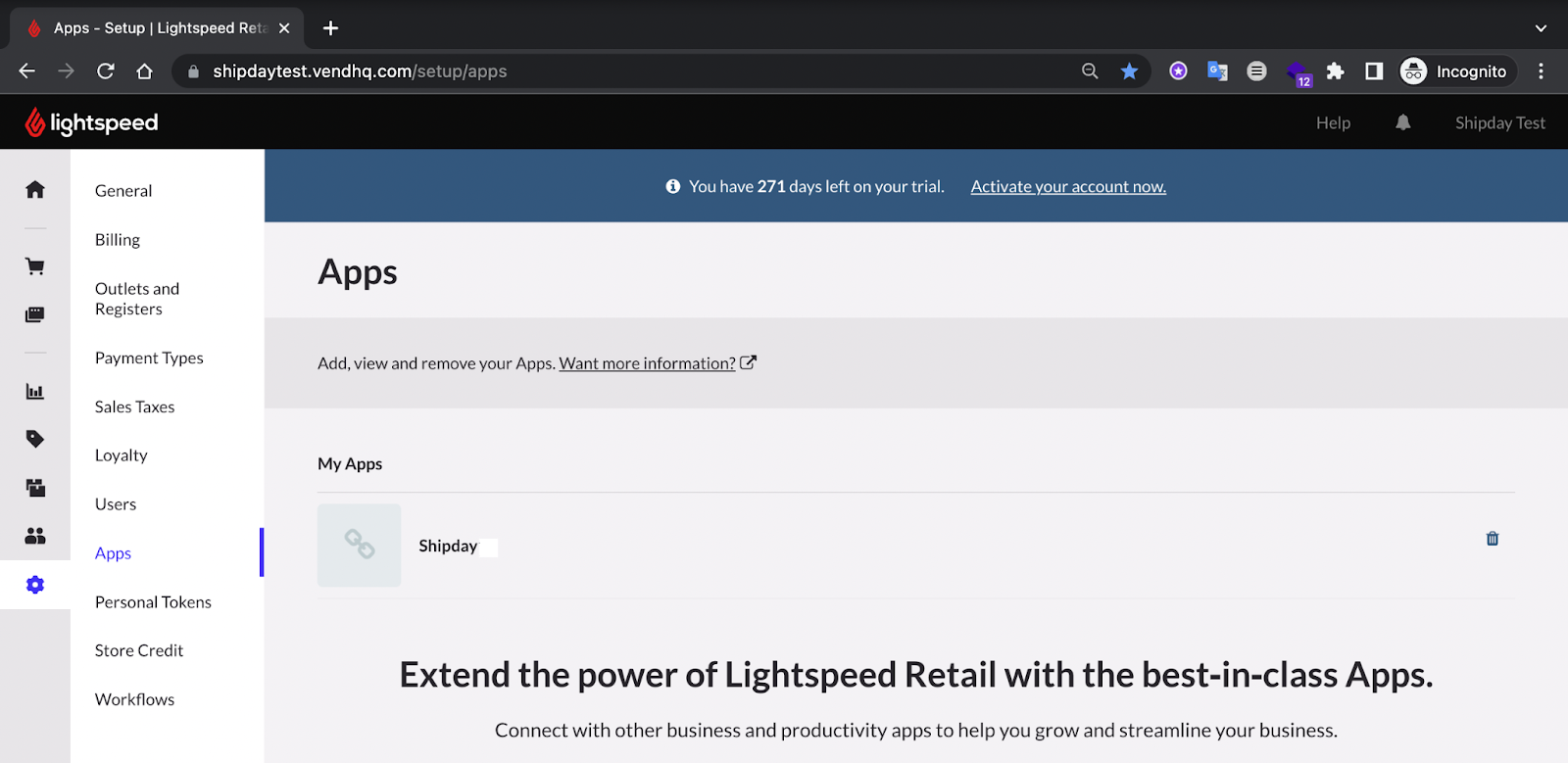Bookmark this page with the star icon
The width and height of the screenshot is (1568, 763).
click(x=1129, y=71)
